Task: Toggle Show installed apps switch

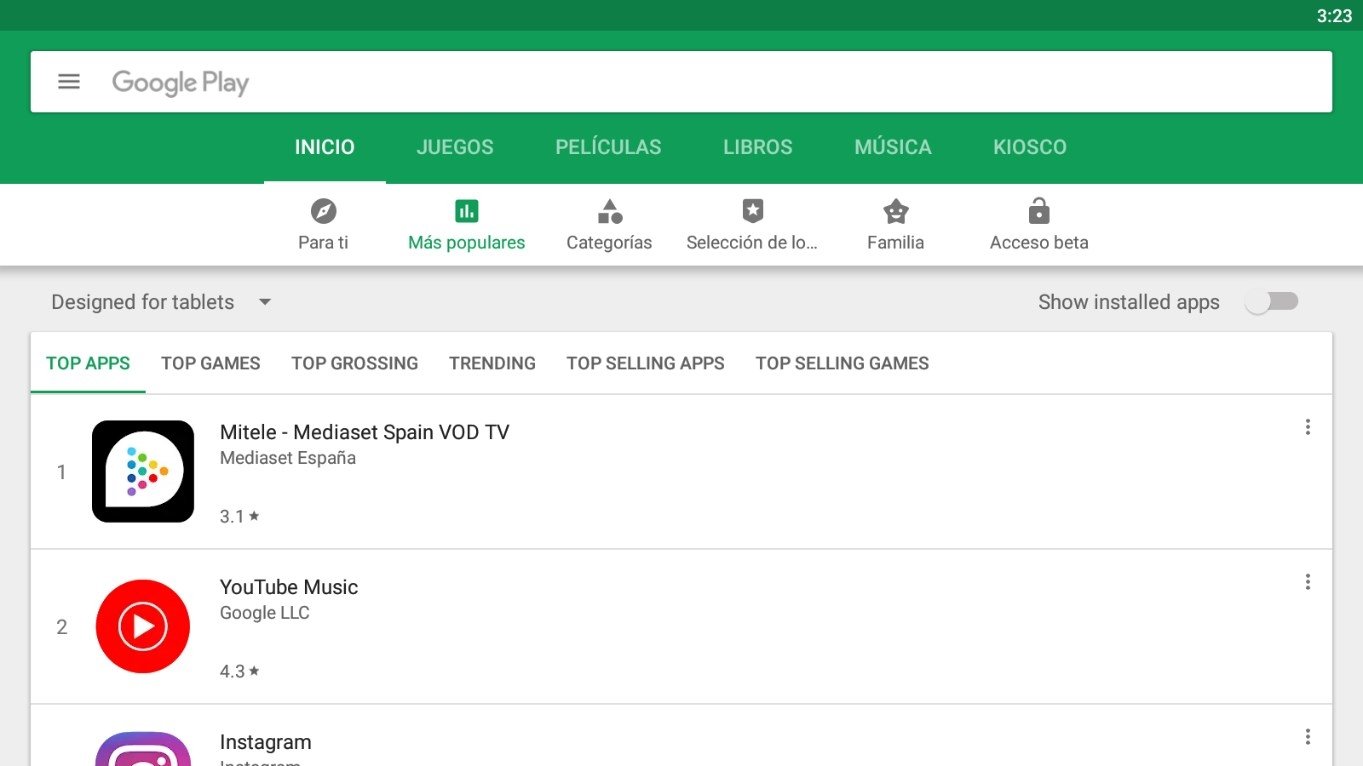Action: click(x=1272, y=302)
